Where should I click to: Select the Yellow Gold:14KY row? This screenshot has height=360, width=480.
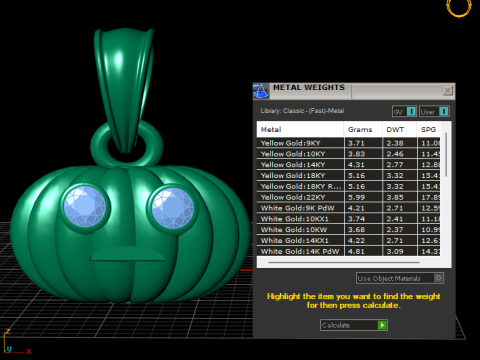click(x=348, y=165)
